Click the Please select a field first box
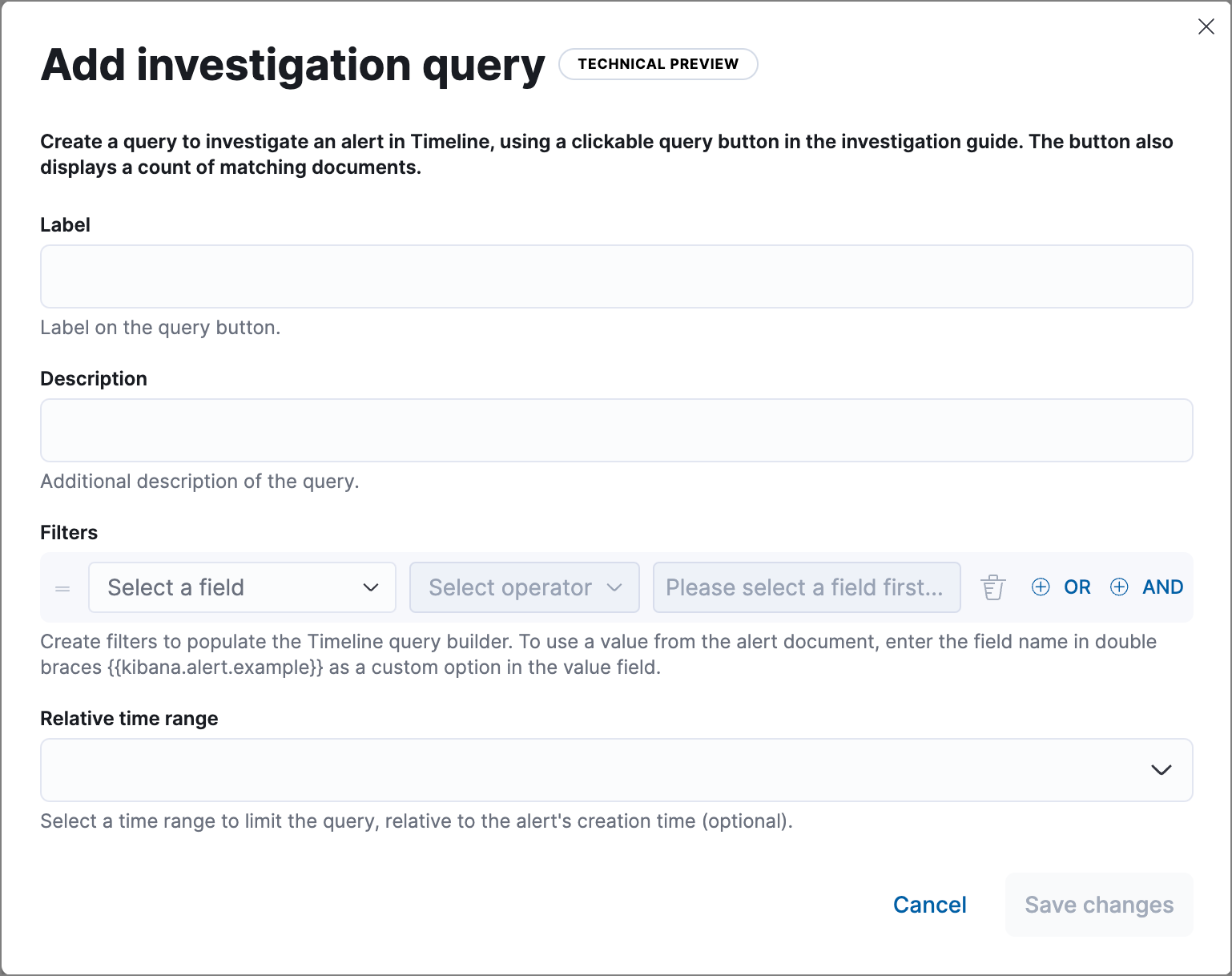 pyautogui.click(x=806, y=587)
